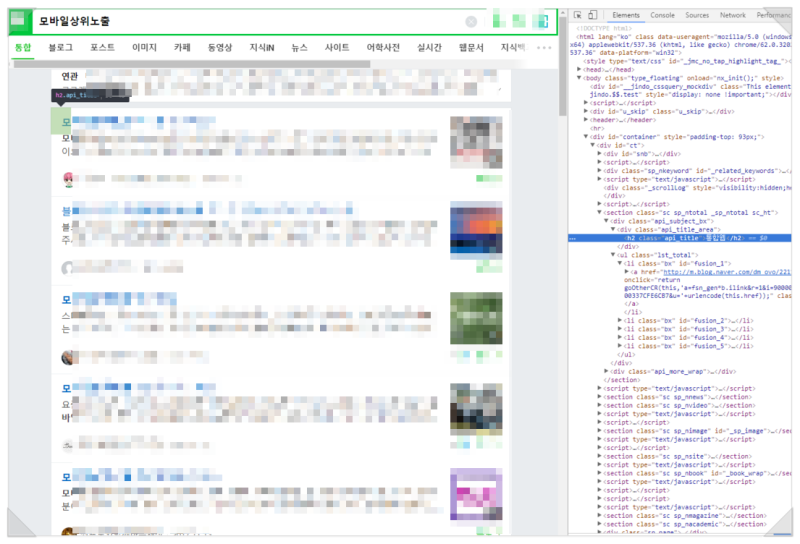Image resolution: width=800 pixels, height=544 pixels.
Task: Open the 카페 tab
Action: tap(182, 47)
